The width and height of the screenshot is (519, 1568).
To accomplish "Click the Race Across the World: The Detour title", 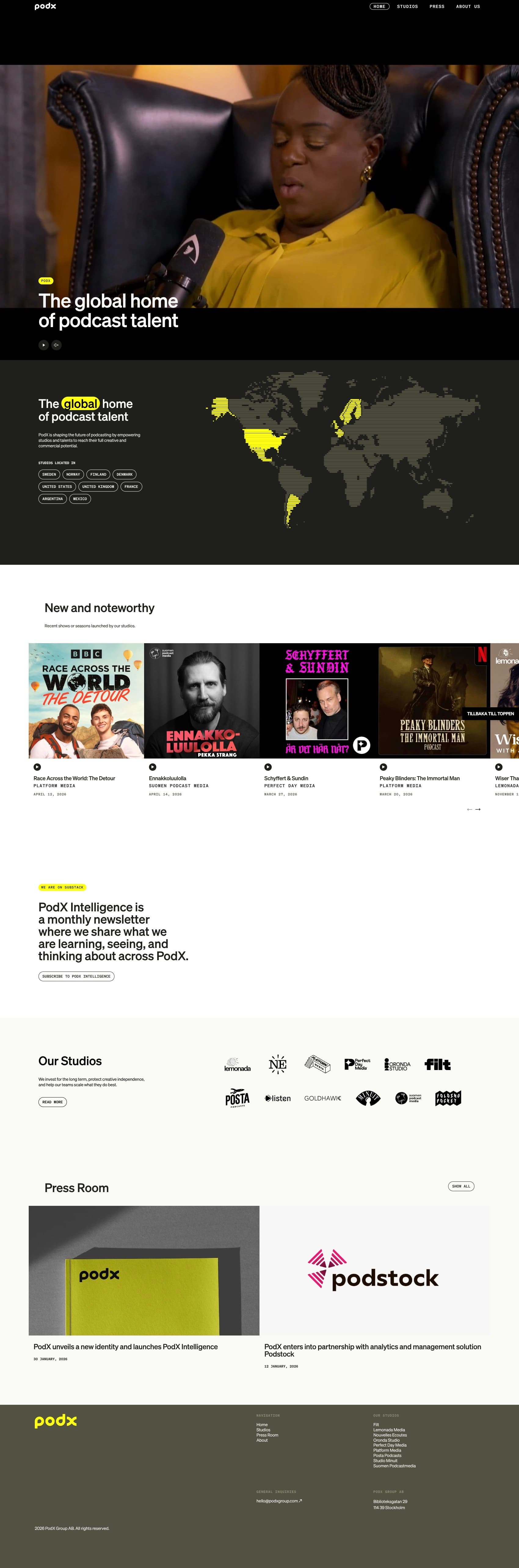I will (74, 779).
